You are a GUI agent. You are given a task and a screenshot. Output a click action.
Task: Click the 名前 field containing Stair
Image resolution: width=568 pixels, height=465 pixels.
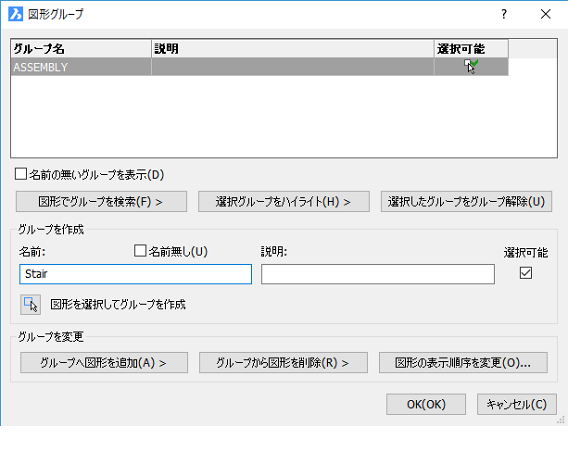[135, 274]
